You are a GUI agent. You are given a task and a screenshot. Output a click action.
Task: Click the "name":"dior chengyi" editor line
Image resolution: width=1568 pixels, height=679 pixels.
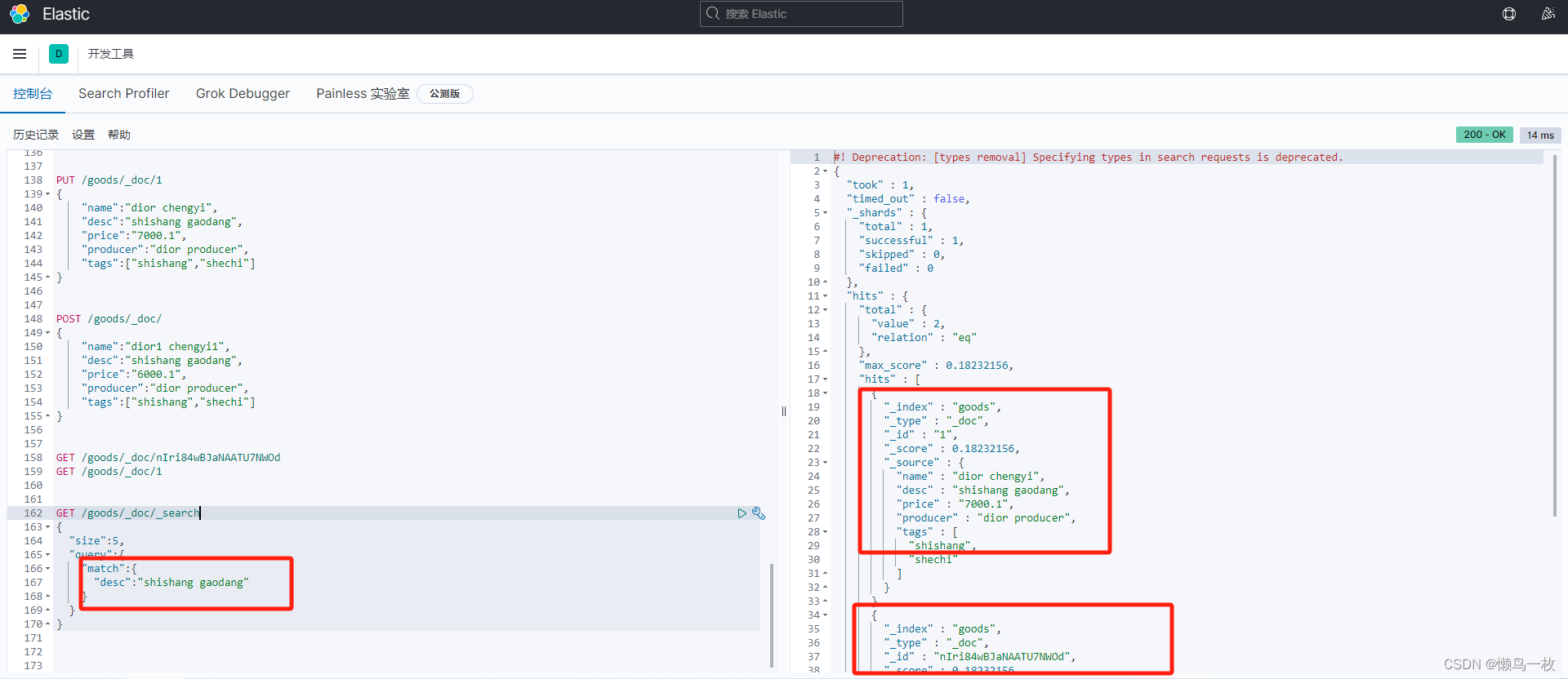tap(149, 208)
